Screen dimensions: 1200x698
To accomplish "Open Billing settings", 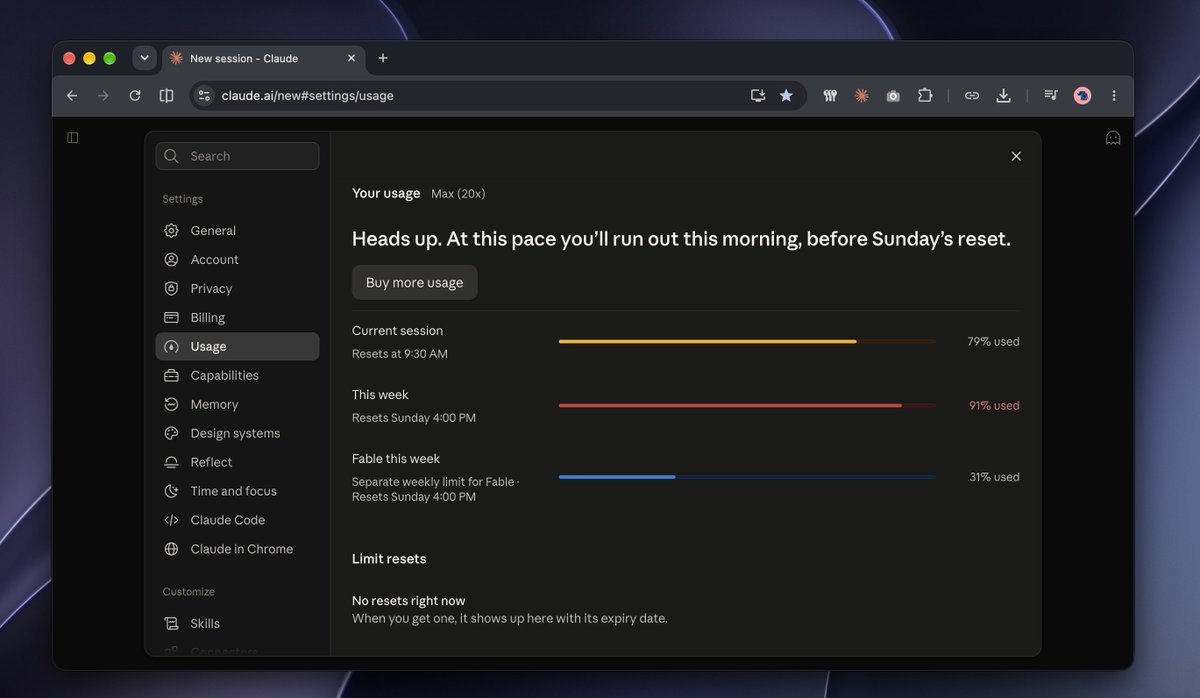I will point(237,317).
